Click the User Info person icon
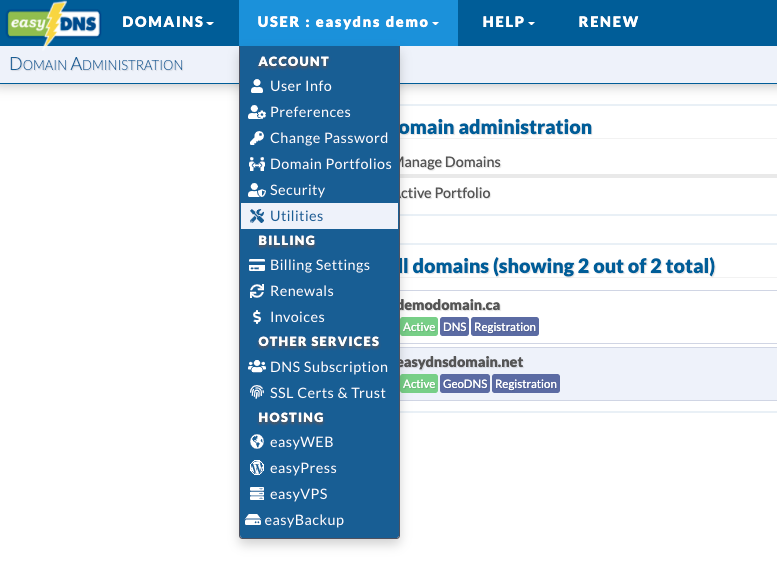 [x=257, y=86]
